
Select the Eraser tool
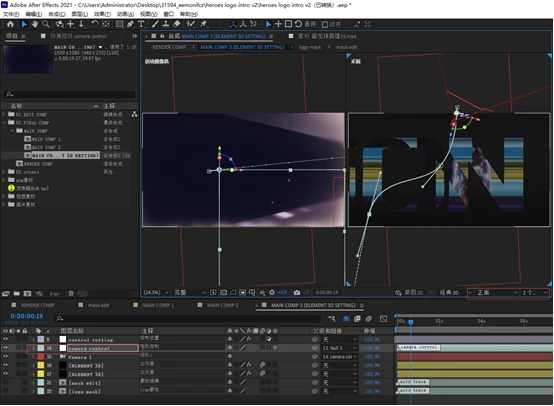coord(177,24)
